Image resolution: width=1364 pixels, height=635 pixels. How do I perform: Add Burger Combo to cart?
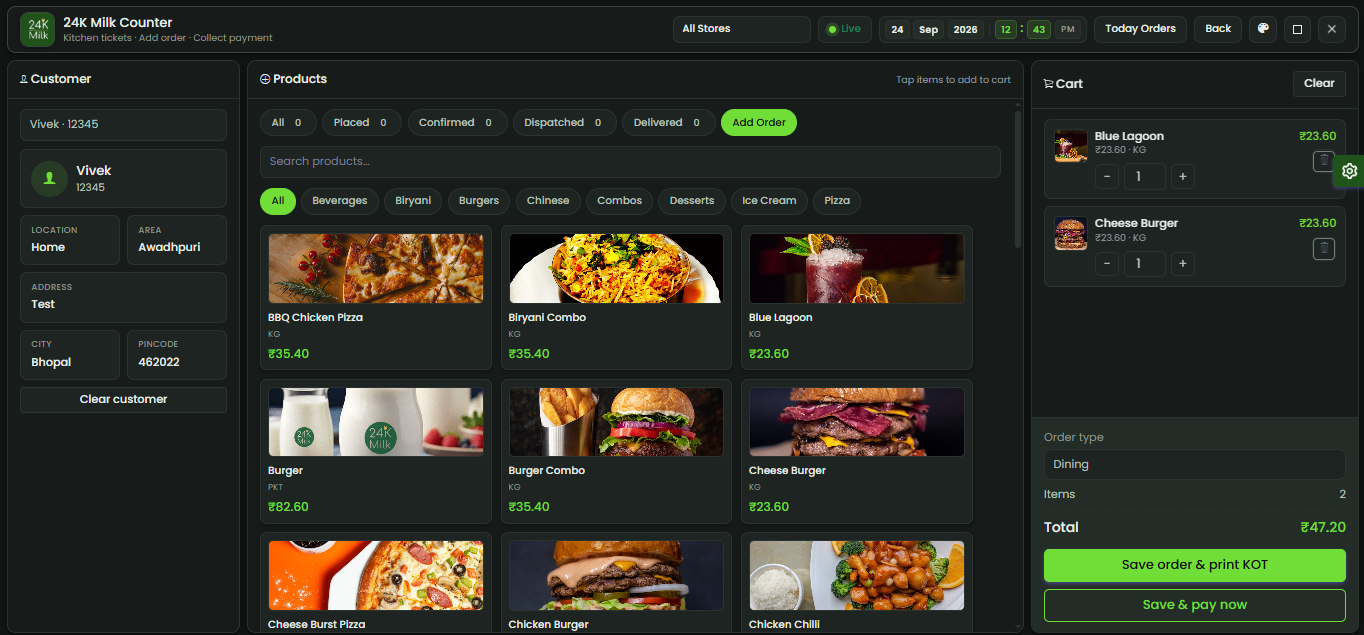tap(616, 451)
